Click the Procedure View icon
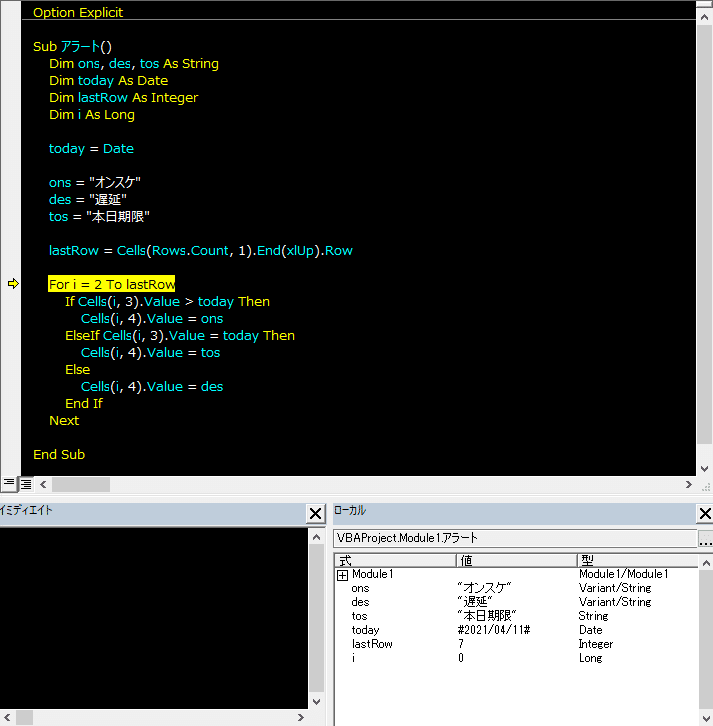Viewport: 713px width, 726px height. (9, 484)
